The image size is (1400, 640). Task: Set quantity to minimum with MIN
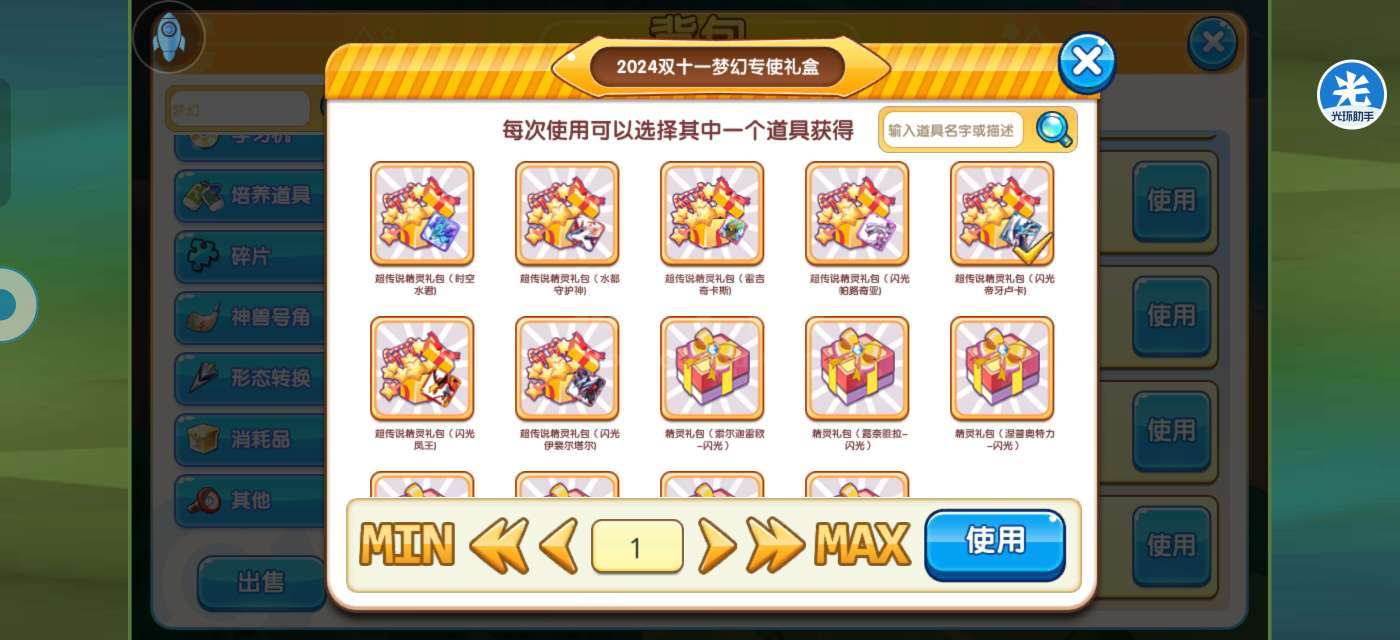pyautogui.click(x=407, y=546)
